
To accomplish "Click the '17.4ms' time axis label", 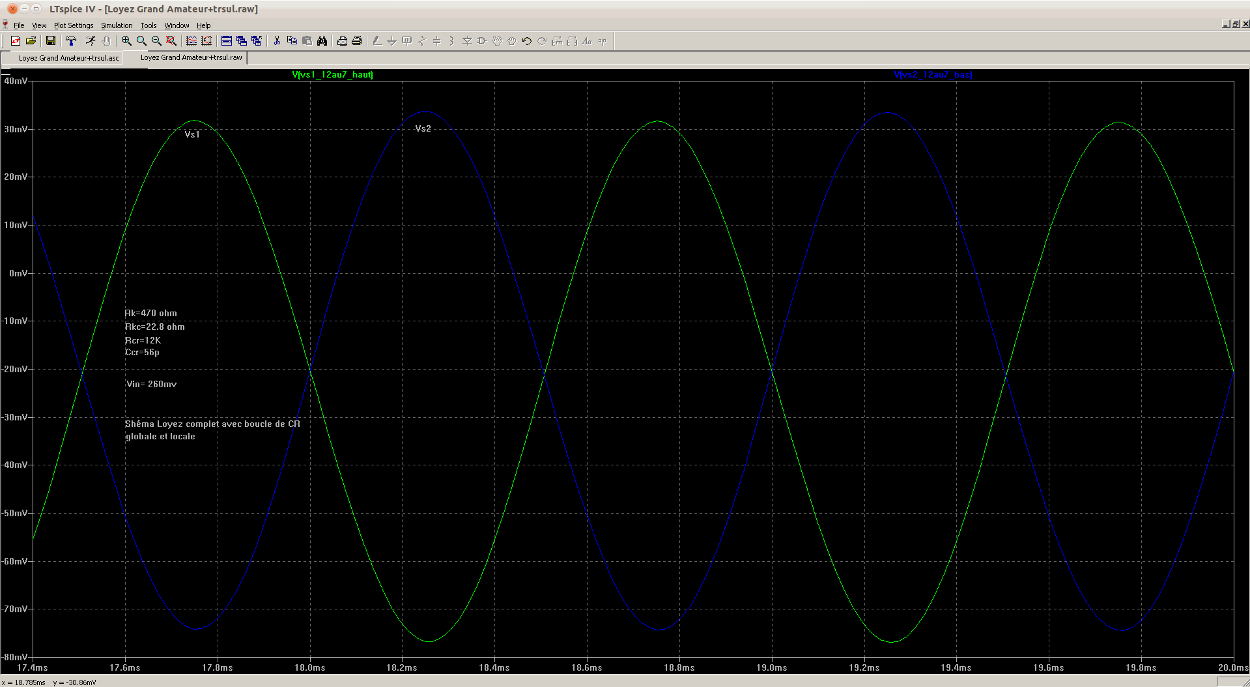I will tap(33, 667).
